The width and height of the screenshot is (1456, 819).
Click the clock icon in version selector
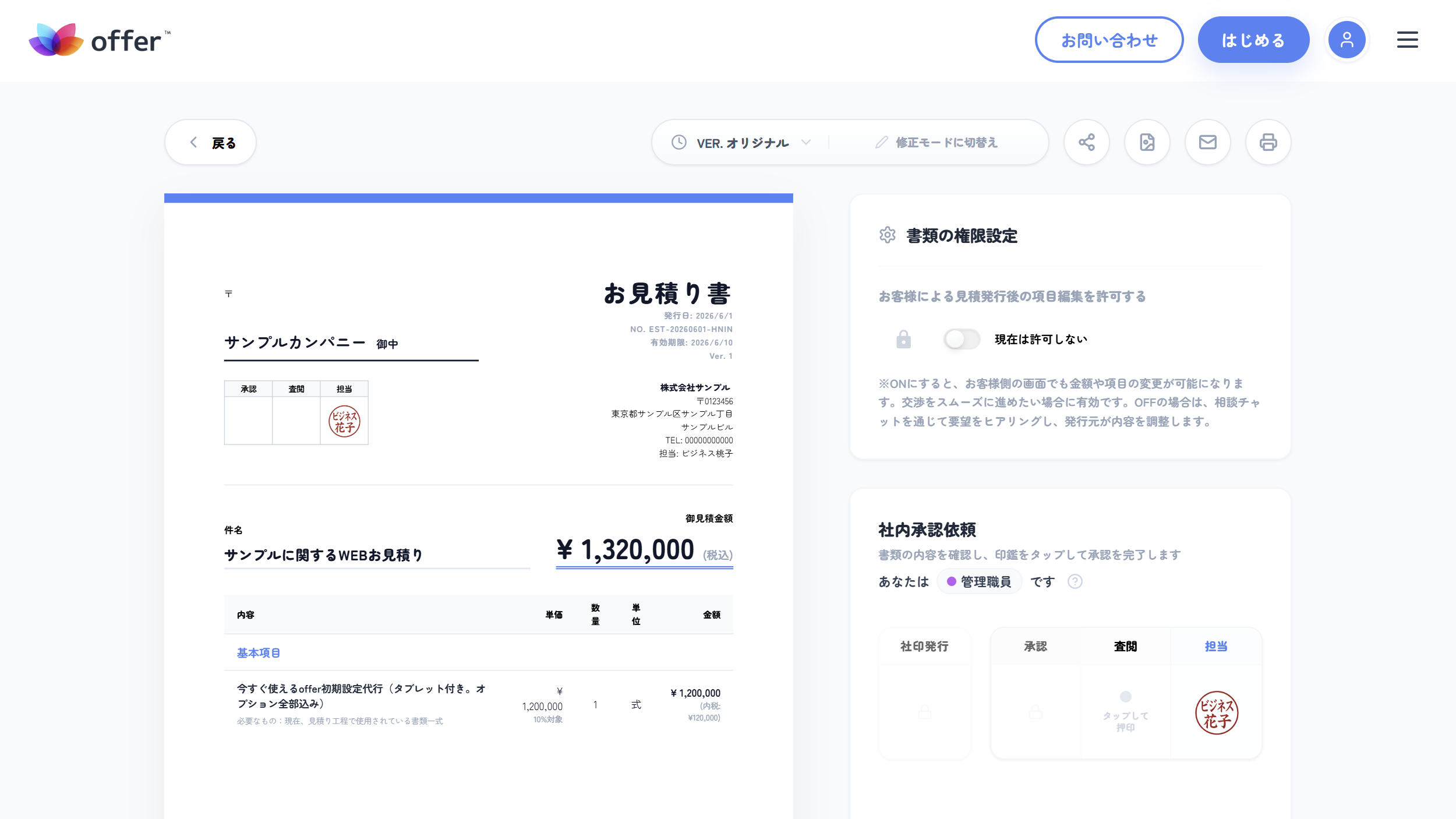click(x=678, y=142)
